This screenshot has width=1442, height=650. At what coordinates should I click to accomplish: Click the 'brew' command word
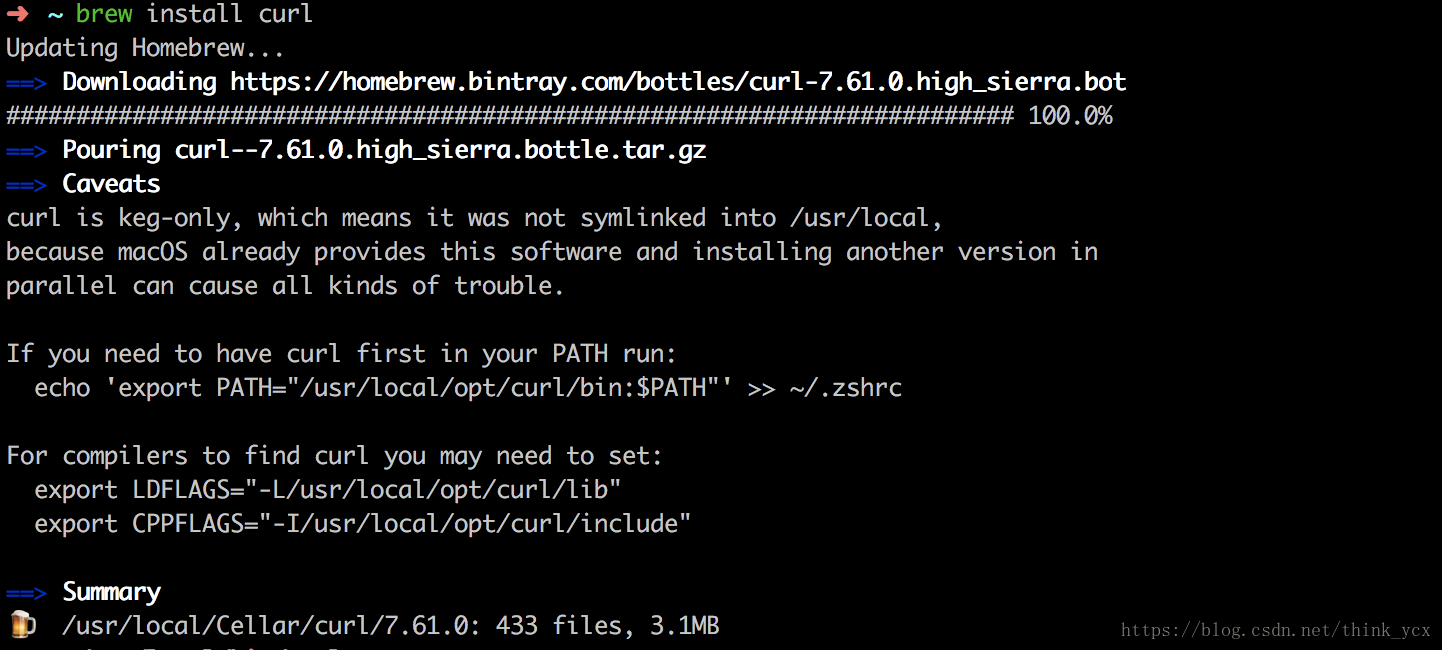[103, 14]
